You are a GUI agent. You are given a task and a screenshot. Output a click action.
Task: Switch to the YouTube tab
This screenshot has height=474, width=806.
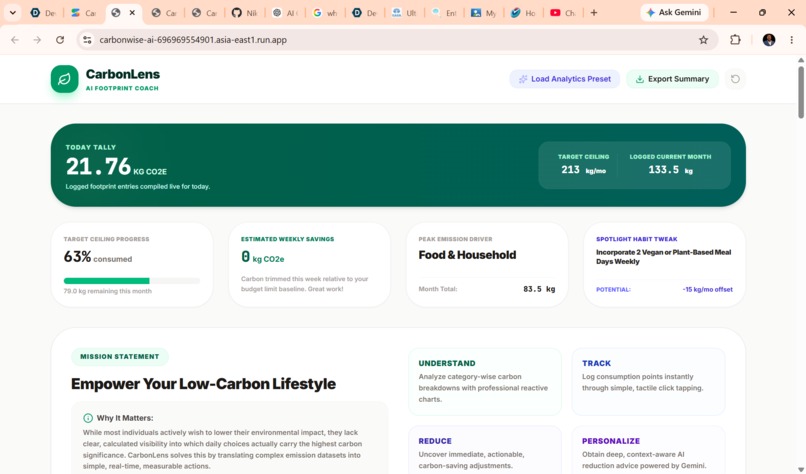pos(562,13)
